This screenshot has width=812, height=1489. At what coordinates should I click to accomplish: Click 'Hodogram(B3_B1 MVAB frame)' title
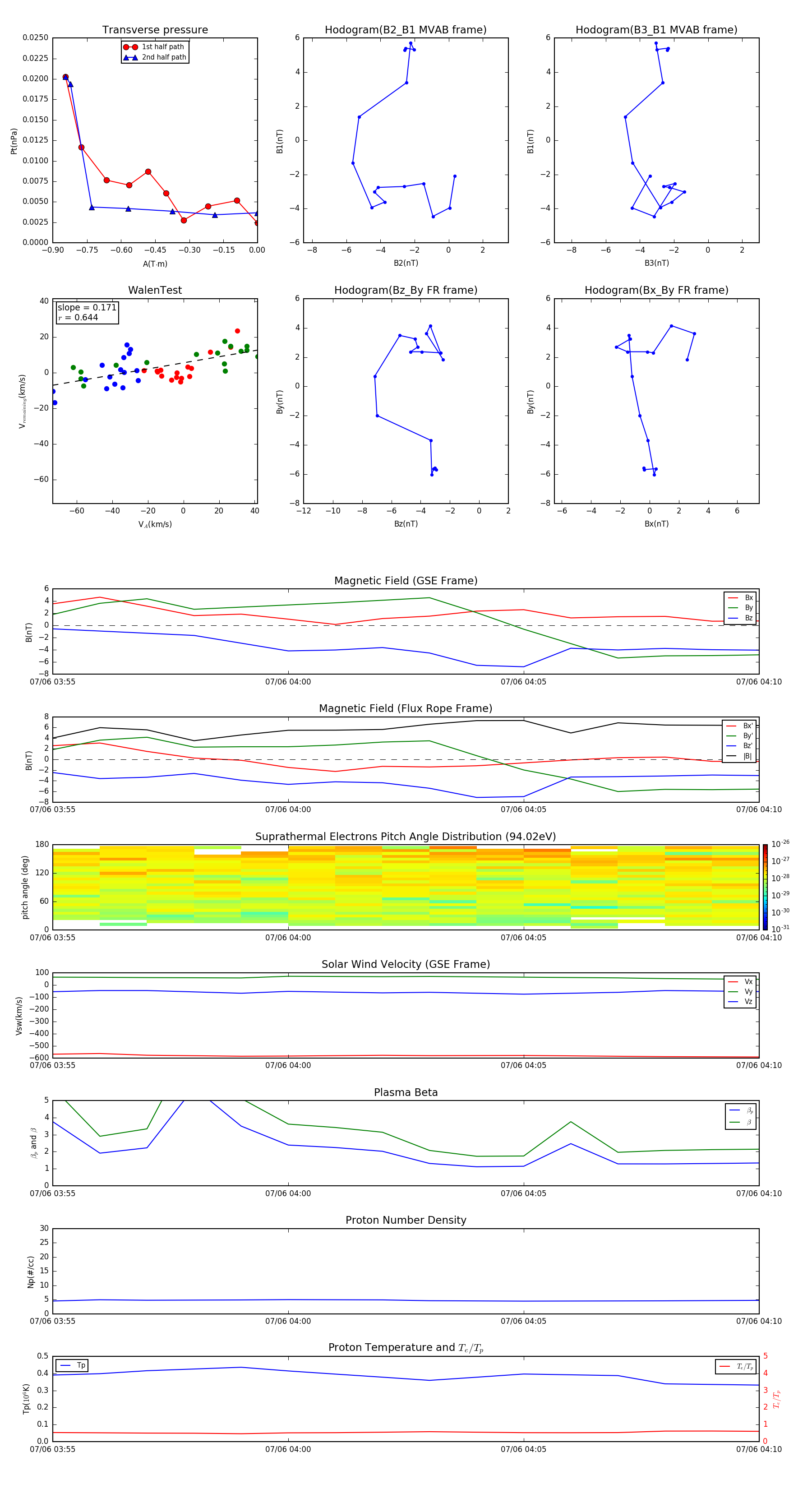[x=656, y=30]
